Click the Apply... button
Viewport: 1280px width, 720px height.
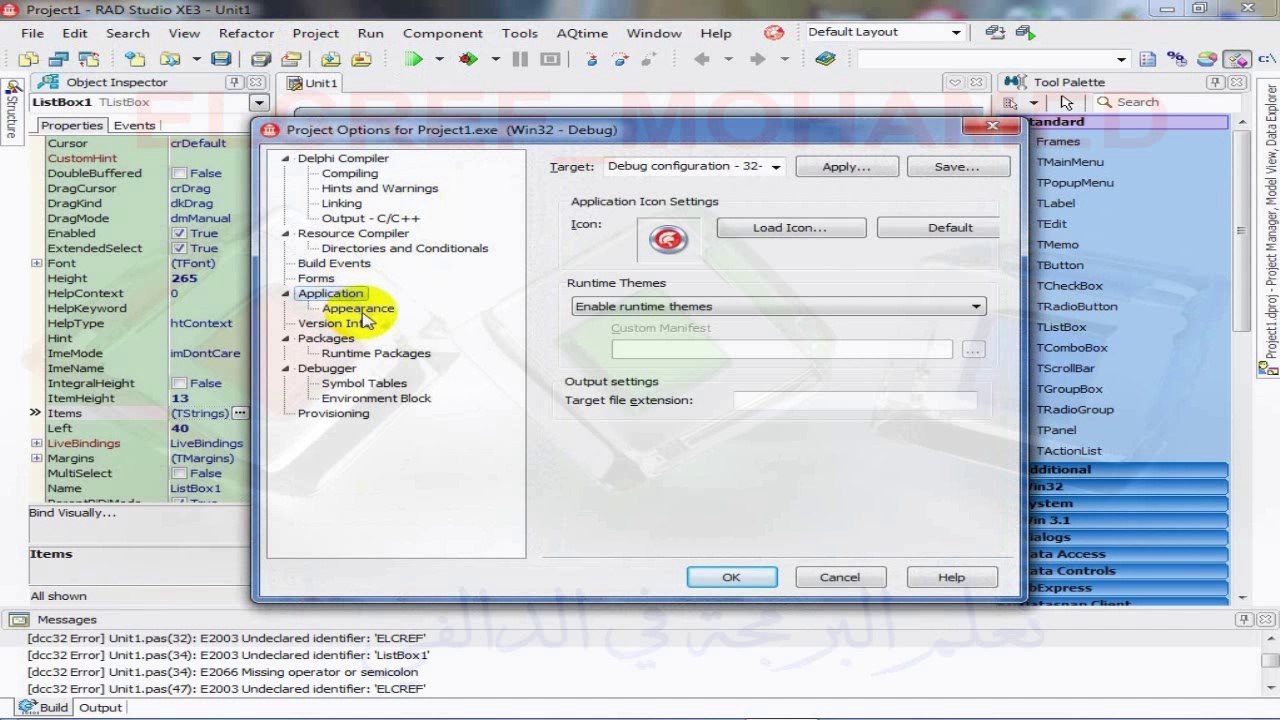pos(847,167)
